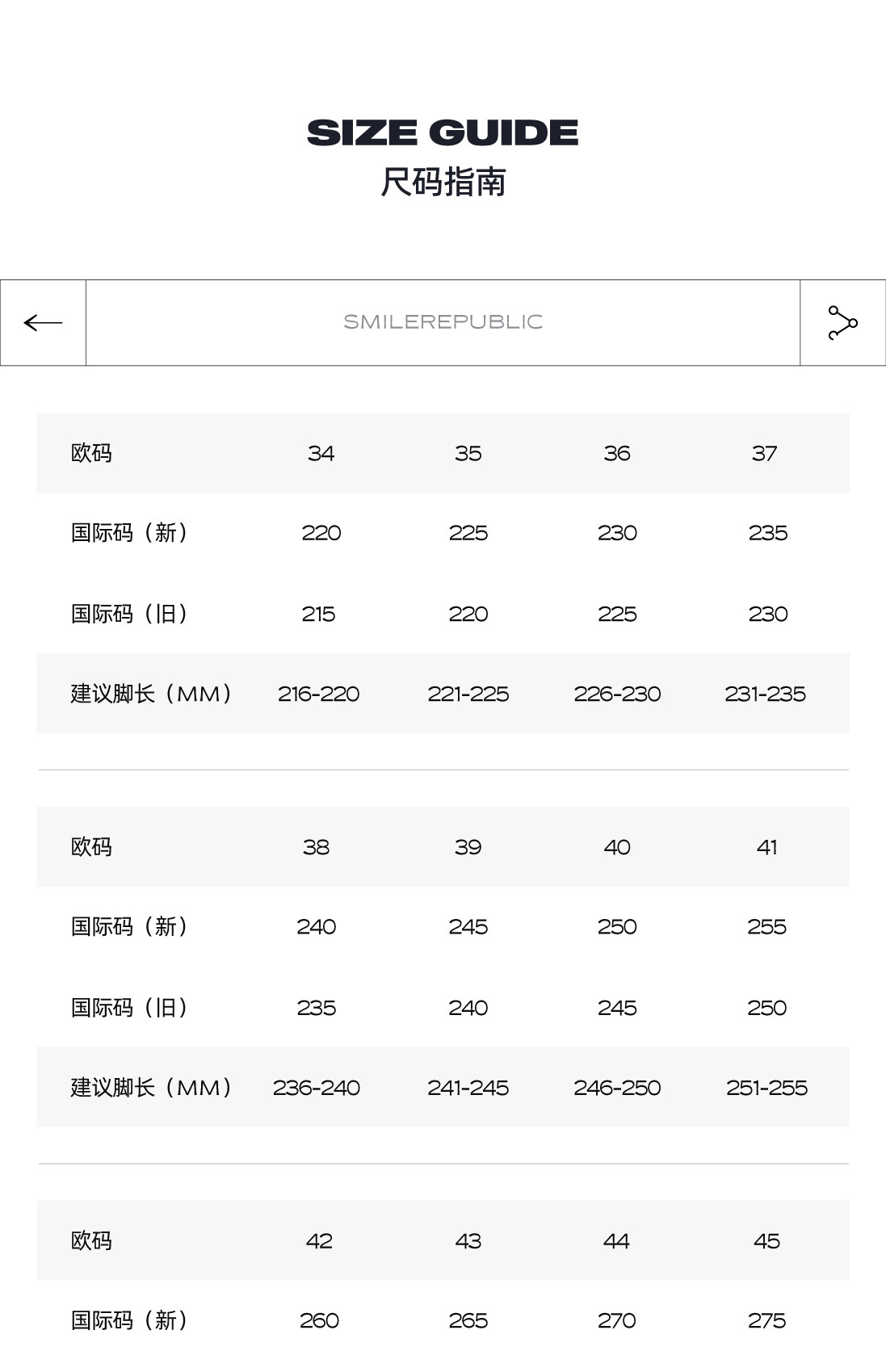
Task: Click new international size 265 cell
Action: 468,1320
